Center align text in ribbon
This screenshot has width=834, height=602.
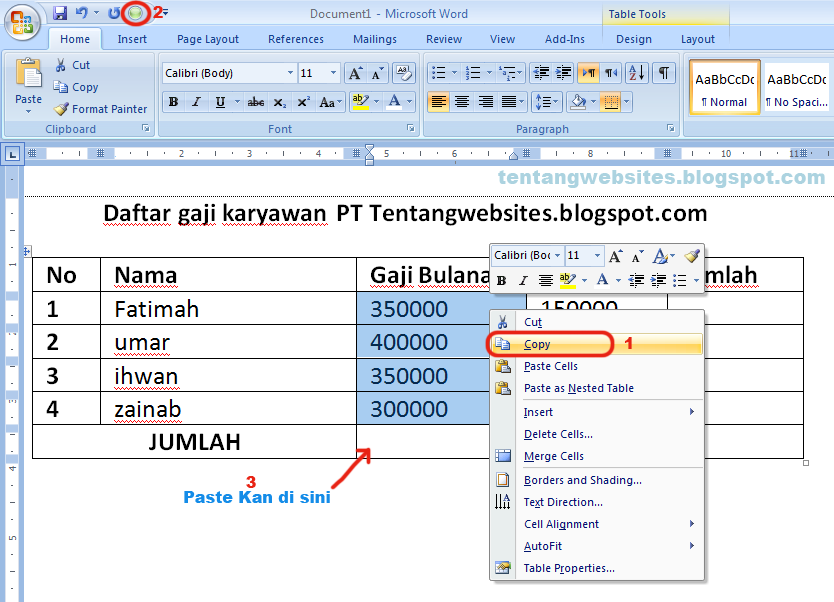[462, 102]
